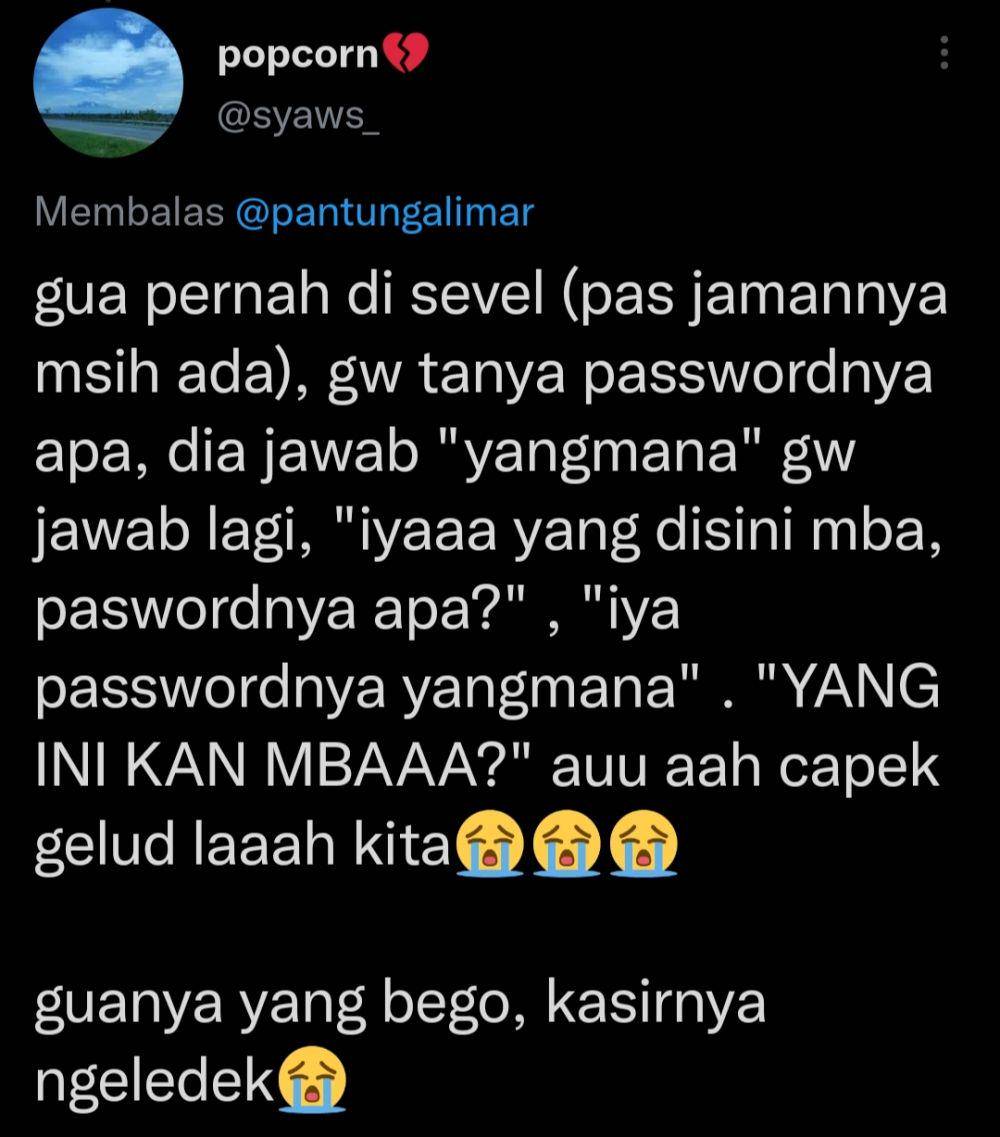The height and width of the screenshot is (1137, 1000).
Task: Tap the last crying emoji in the row of three
Action: coord(643,843)
